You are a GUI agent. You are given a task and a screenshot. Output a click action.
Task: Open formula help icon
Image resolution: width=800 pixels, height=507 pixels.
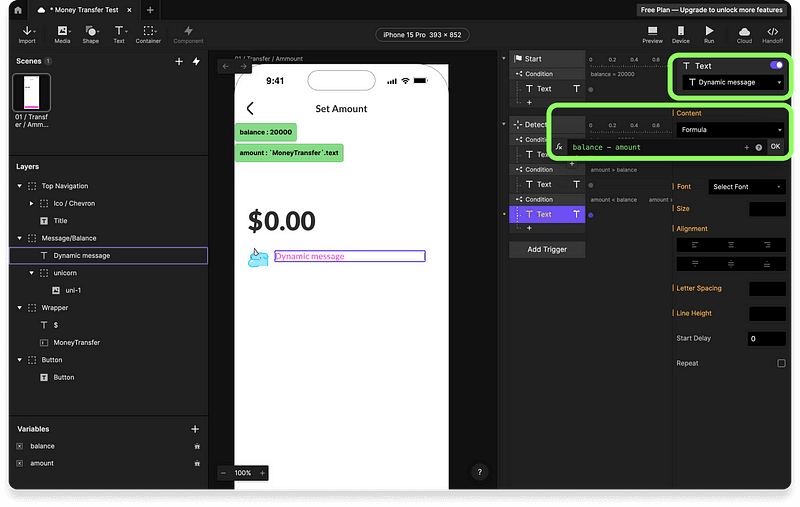point(759,147)
